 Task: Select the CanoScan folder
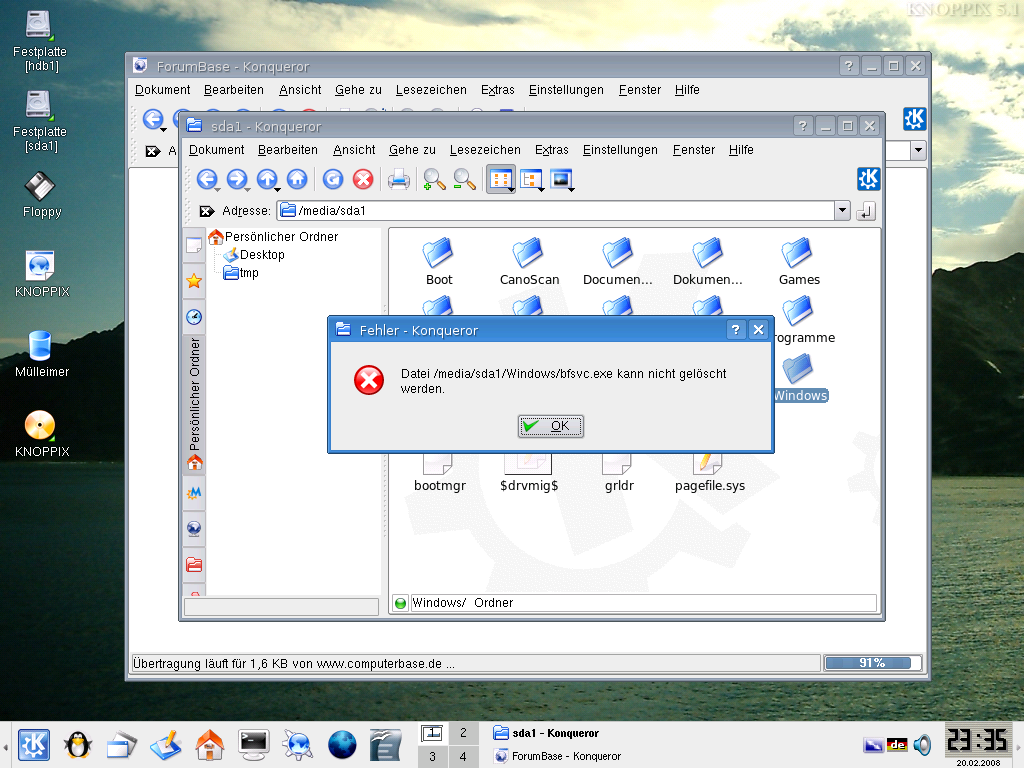pos(529,261)
